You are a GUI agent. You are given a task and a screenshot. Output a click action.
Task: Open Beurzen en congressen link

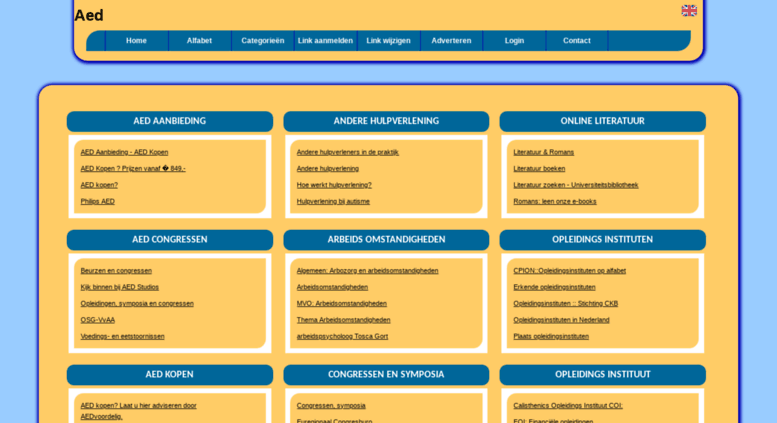(x=116, y=270)
